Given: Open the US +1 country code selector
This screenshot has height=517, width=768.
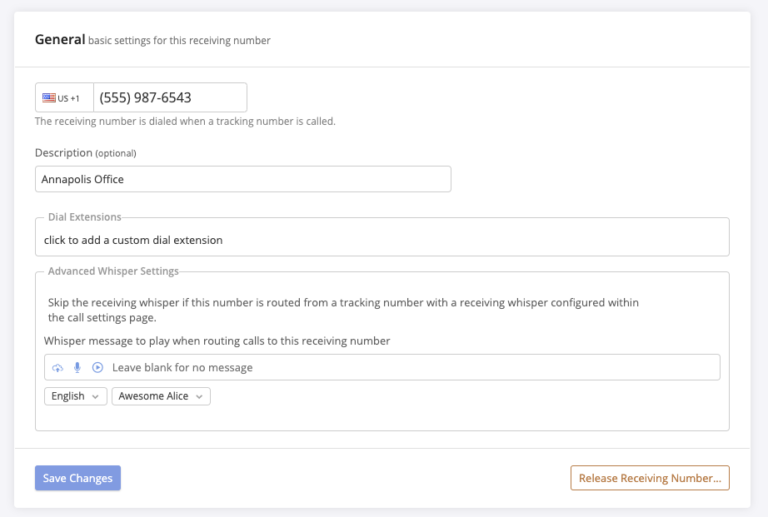Looking at the screenshot, I should (x=65, y=98).
